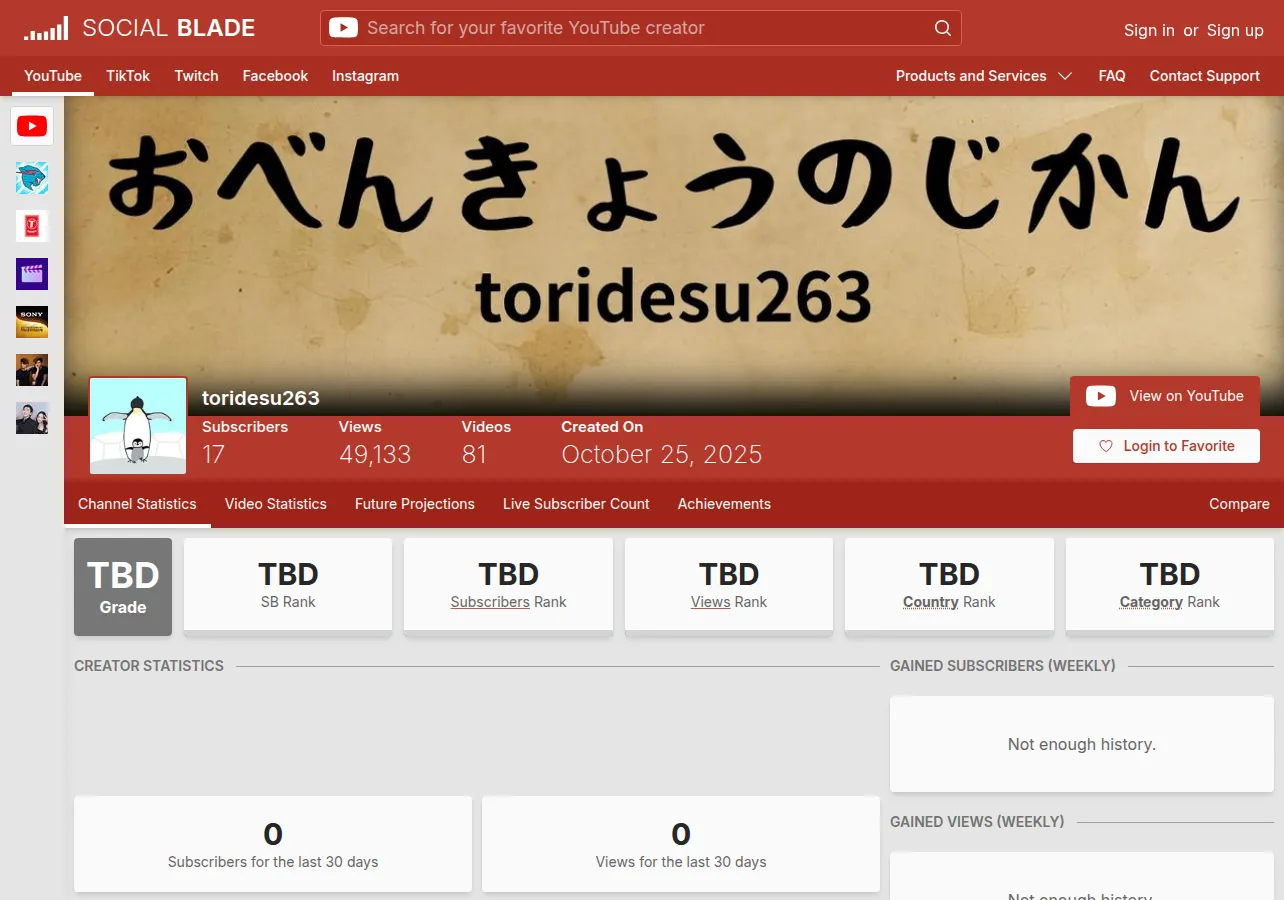
Task: Click the Sign up link
Action: point(1235,30)
